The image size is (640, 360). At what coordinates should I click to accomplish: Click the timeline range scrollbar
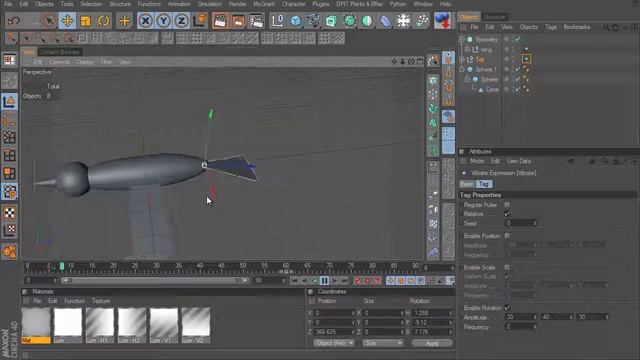[154, 280]
